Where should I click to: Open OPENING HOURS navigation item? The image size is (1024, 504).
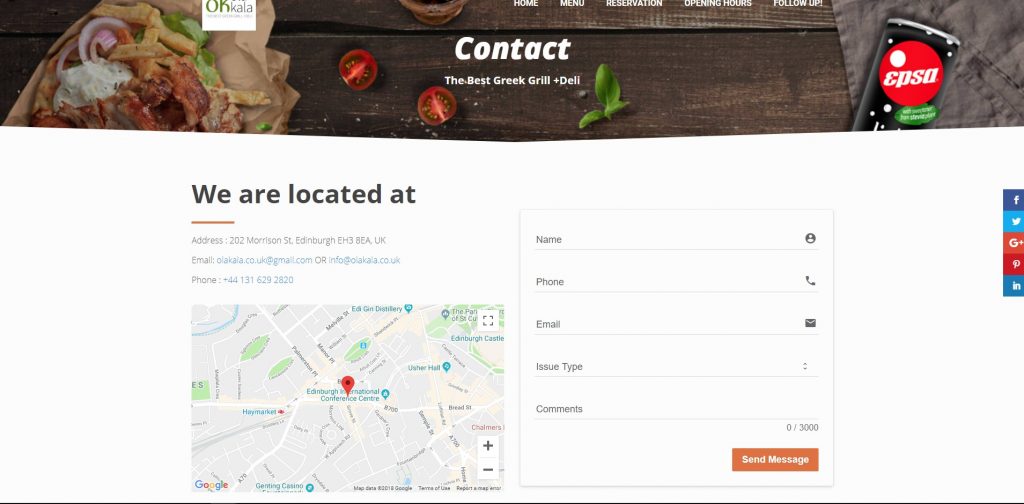(x=718, y=4)
